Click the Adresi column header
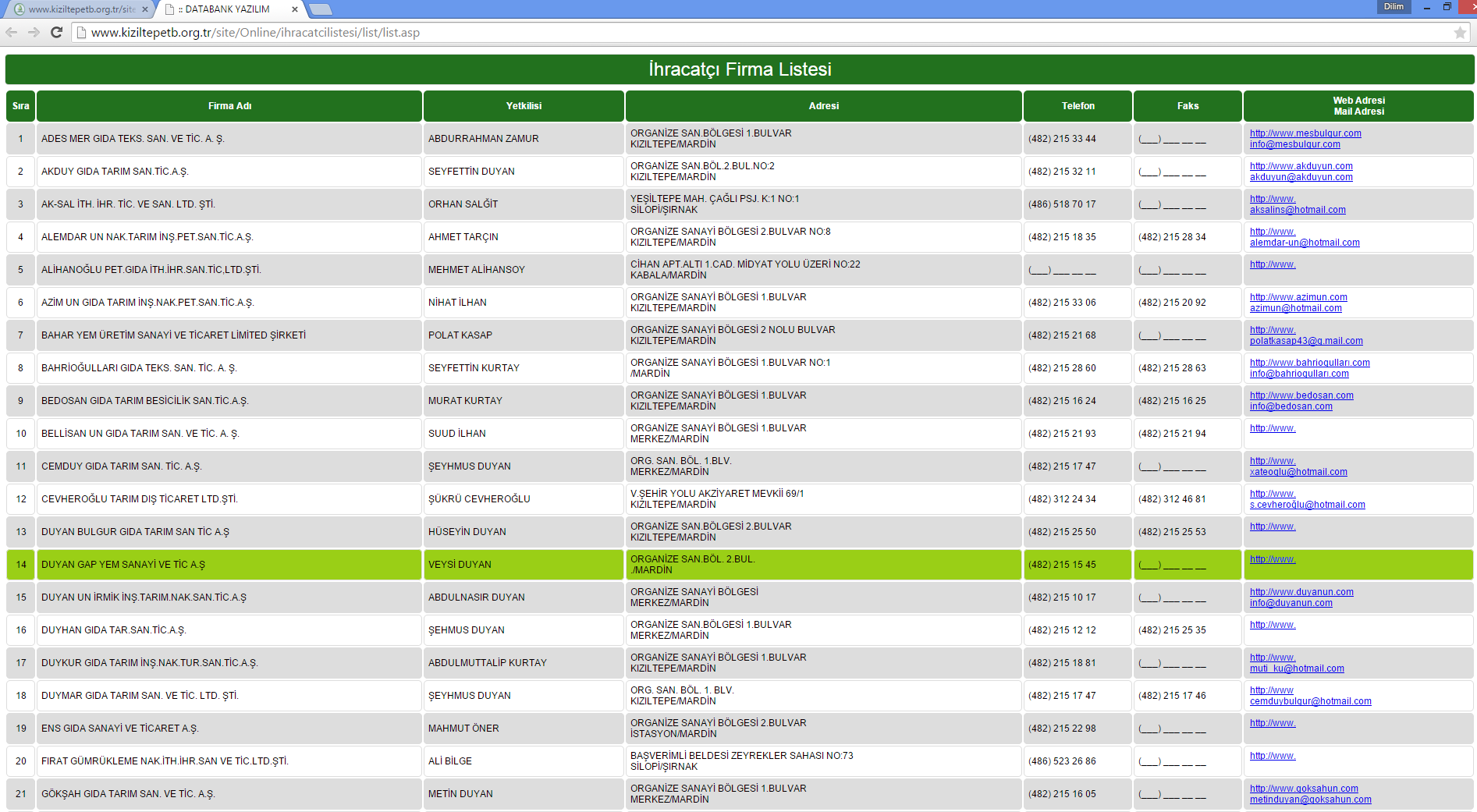Screen dimensions: 1477x812 (824, 106)
